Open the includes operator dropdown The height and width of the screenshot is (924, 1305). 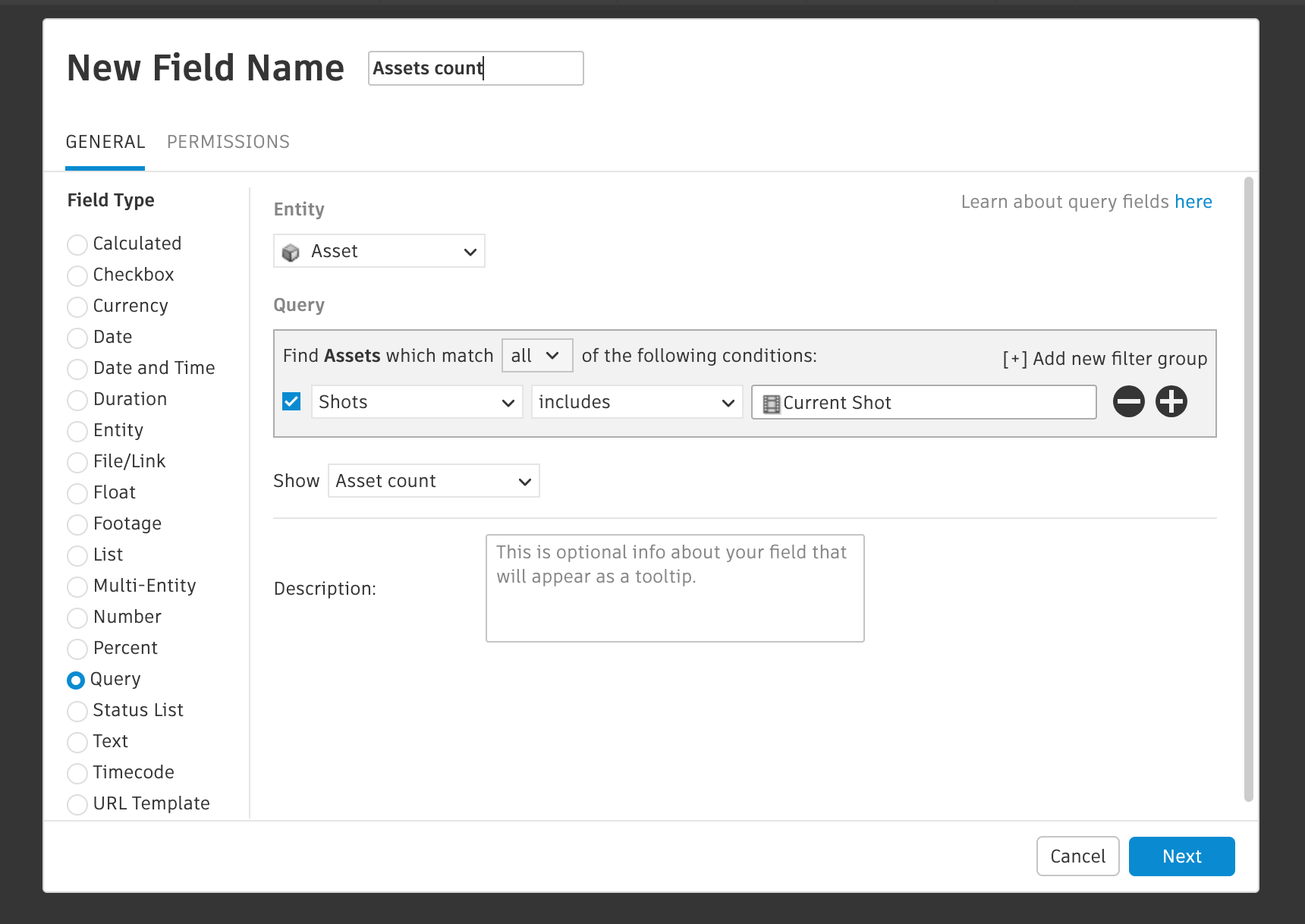point(637,402)
